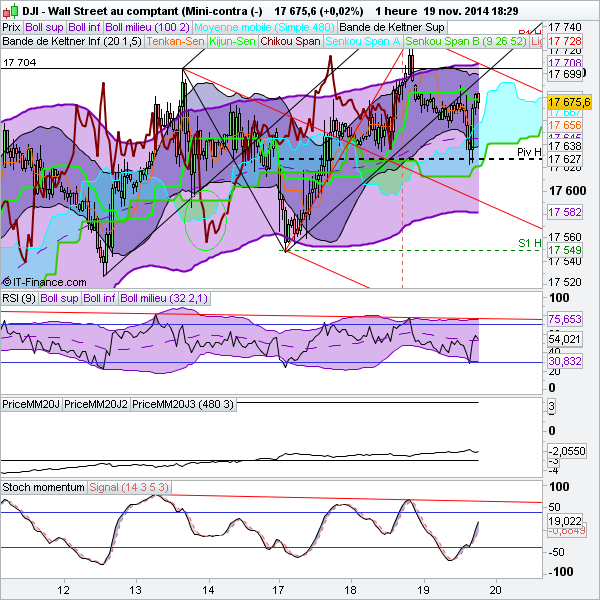Select the Kijun-Sen indicator label
This screenshot has width=600, height=600.
pos(232,41)
